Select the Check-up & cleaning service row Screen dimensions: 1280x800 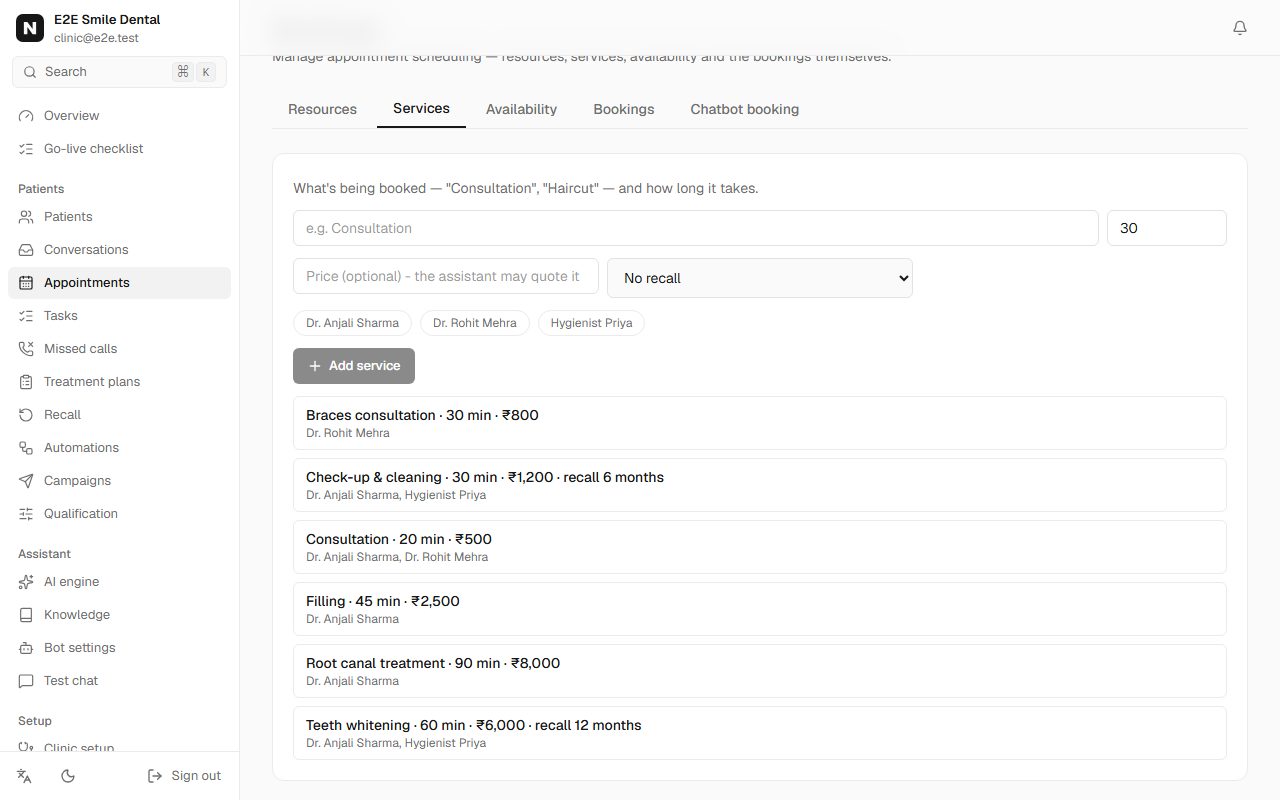click(x=760, y=485)
